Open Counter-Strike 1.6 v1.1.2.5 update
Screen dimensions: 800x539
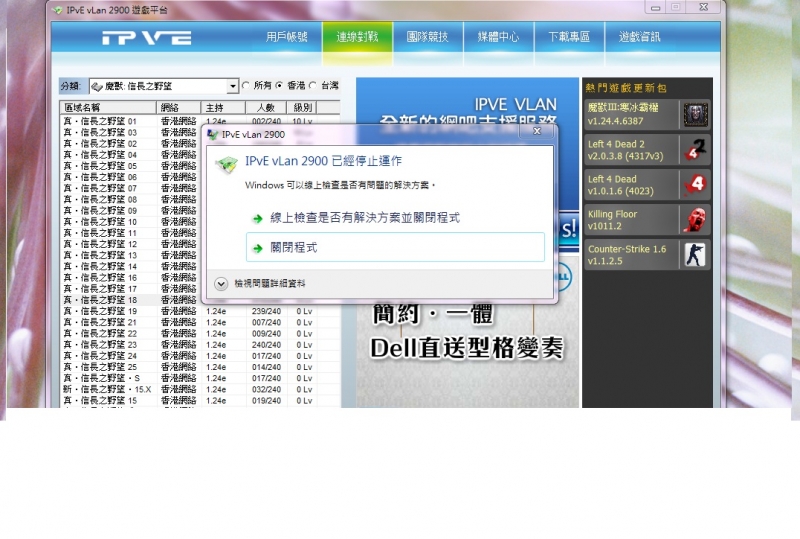click(x=647, y=255)
